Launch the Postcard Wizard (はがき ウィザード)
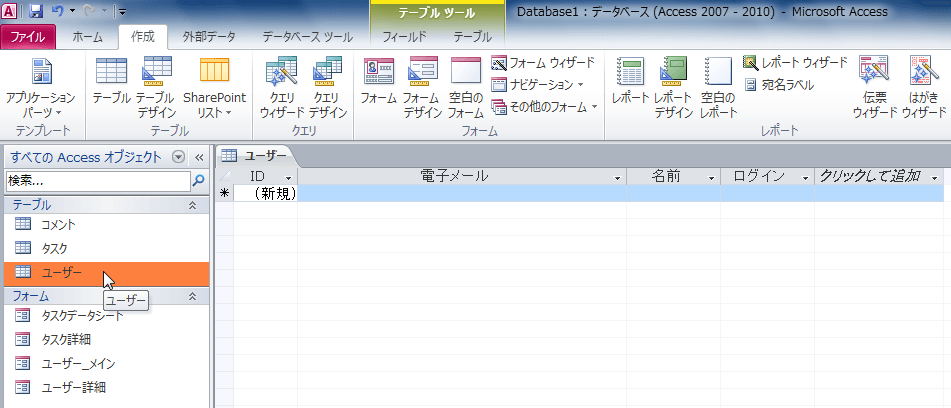This screenshot has width=951, height=408. click(924, 88)
